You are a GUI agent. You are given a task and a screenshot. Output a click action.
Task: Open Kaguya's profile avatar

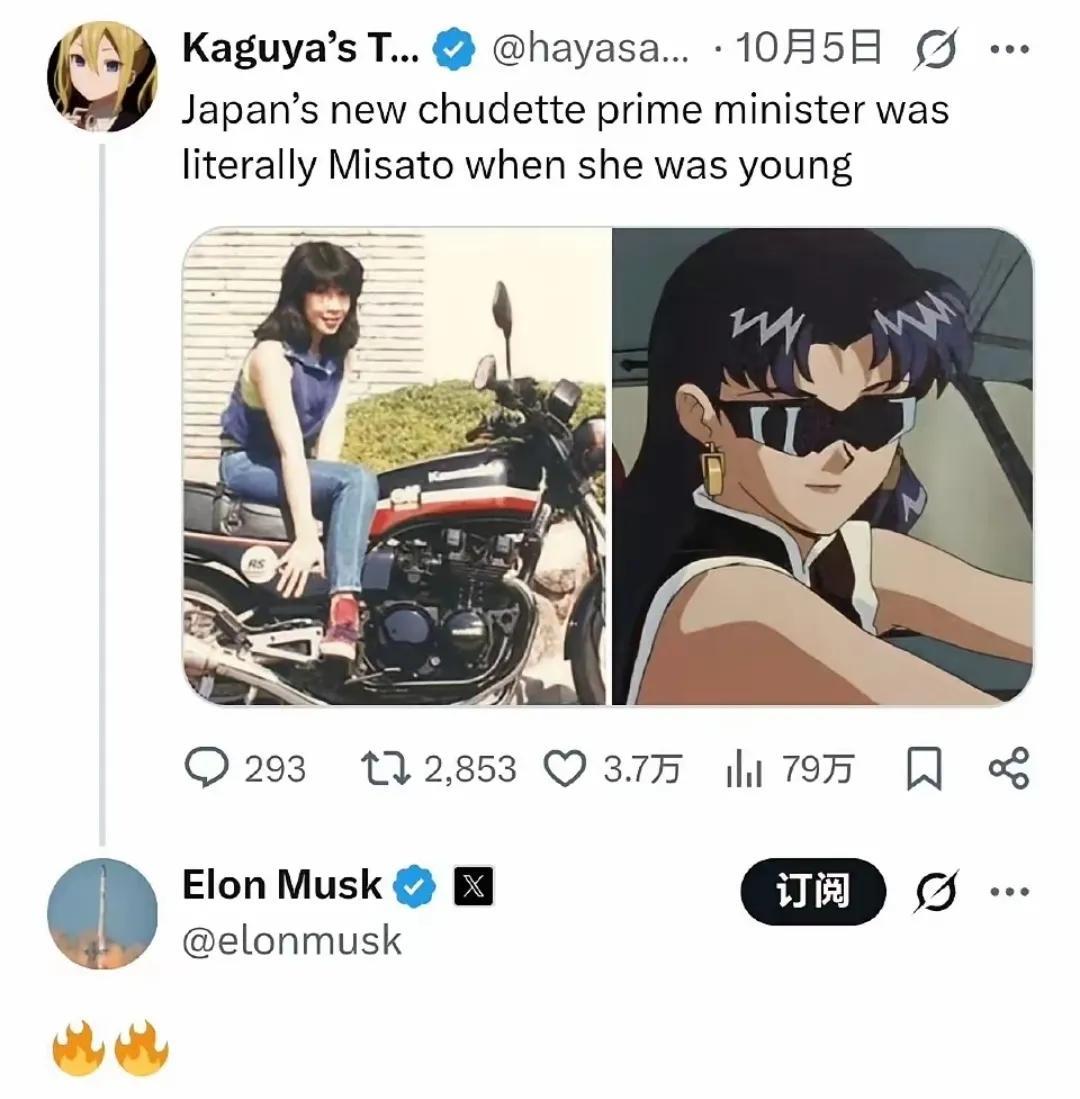coord(103,77)
